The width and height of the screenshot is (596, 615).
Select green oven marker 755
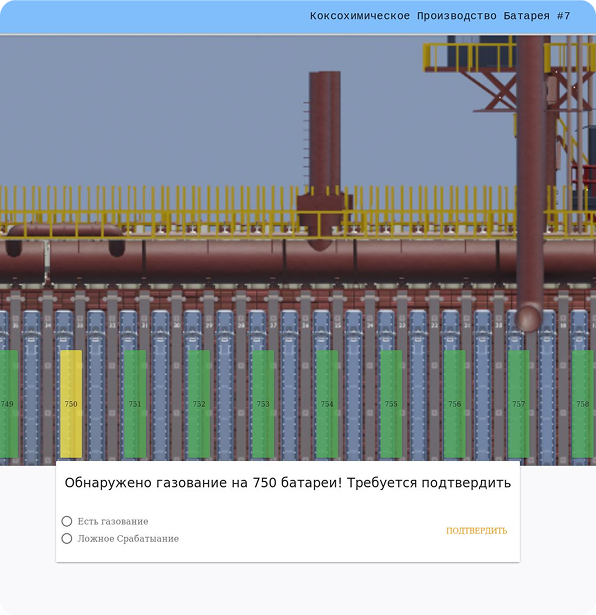391,404
